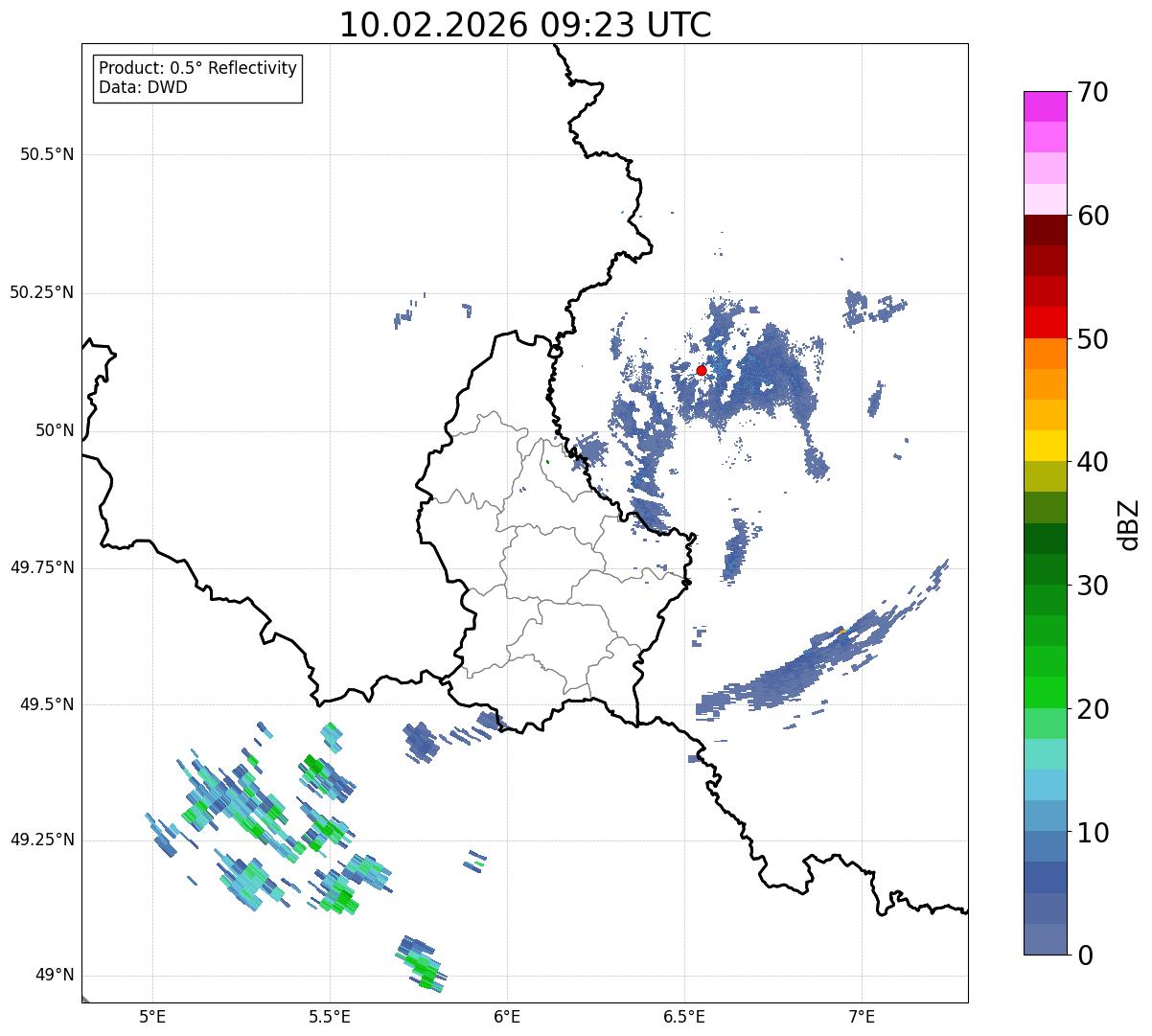Click the 6°E longitude label
The width and height of the screenshot is (1152, 1036).
pyautogui.click(x=507, y=1017)
